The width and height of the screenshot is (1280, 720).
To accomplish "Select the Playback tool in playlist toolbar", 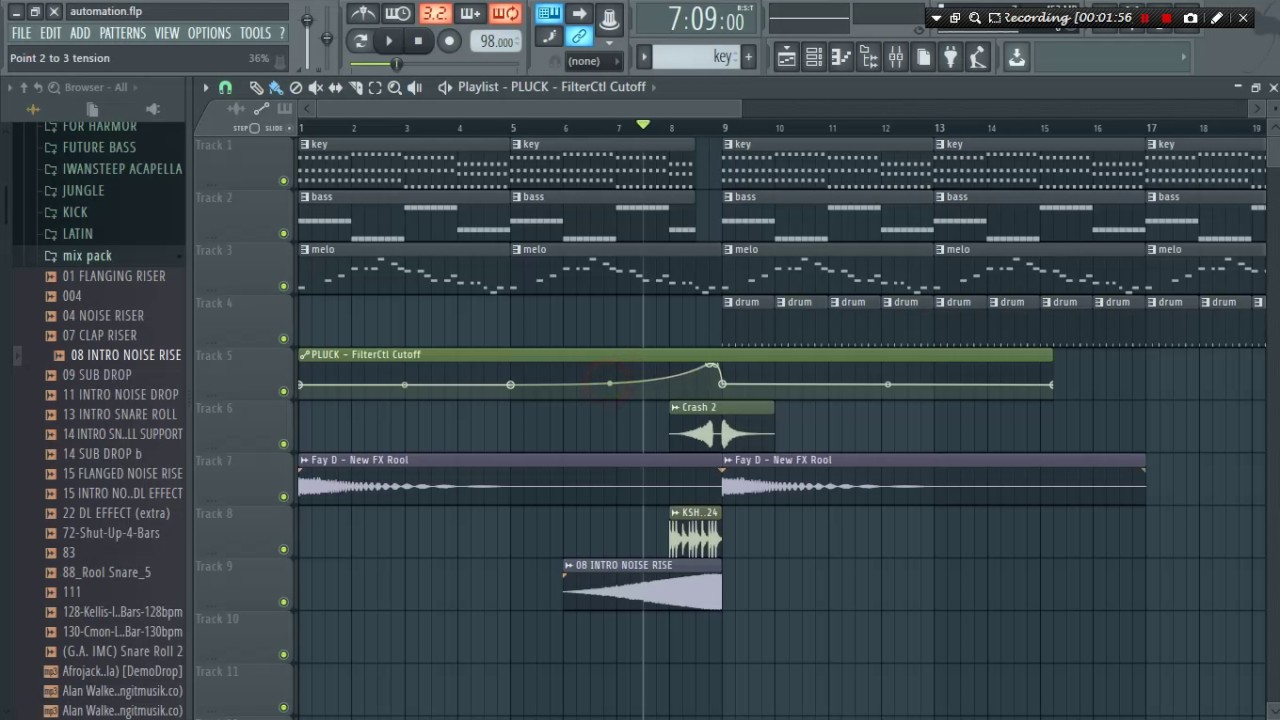I will point(415,88).
